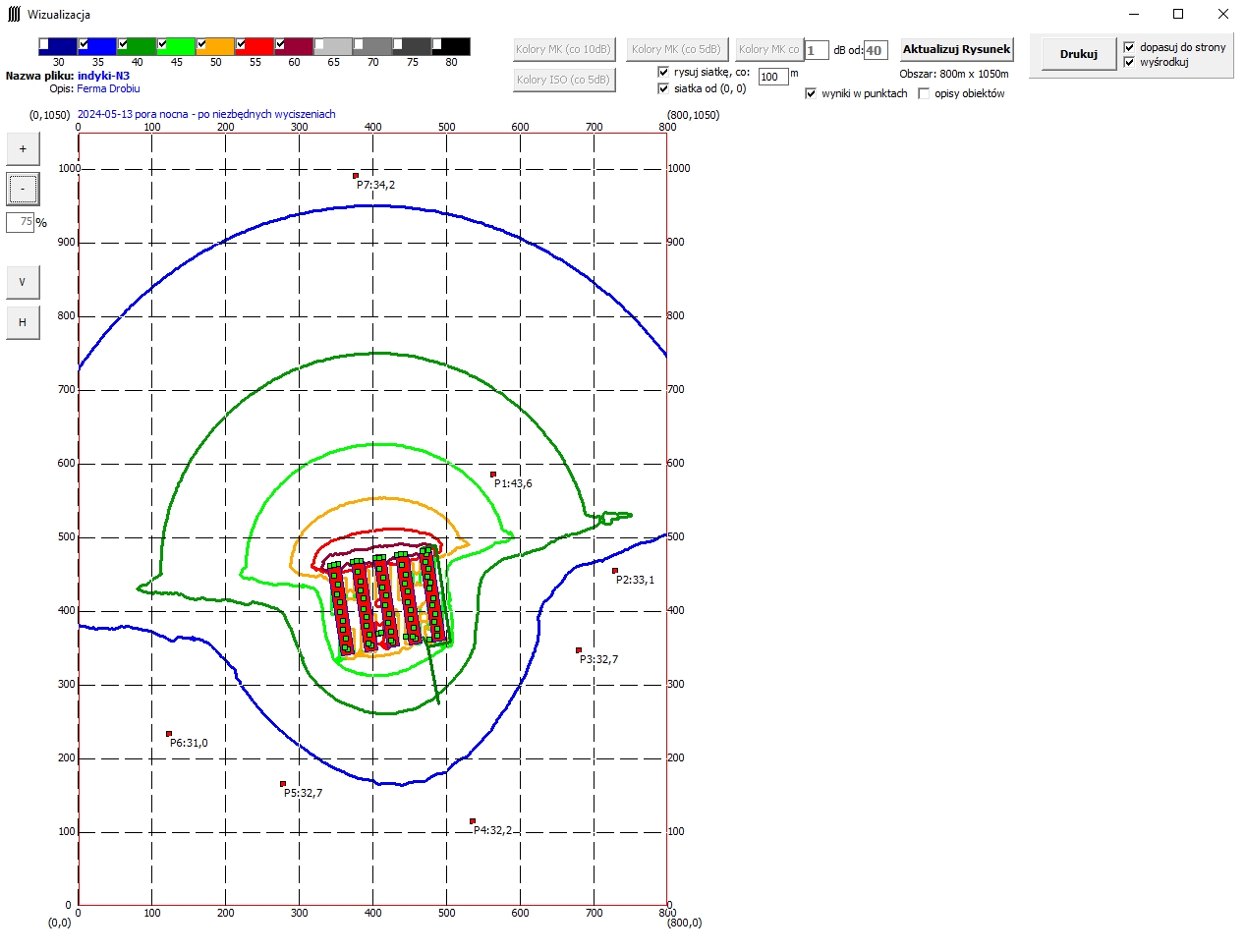The width and height of the screenshot is (1246, 952).
Task: Select the P1 receptor point marker
Action: click(493, 475)
